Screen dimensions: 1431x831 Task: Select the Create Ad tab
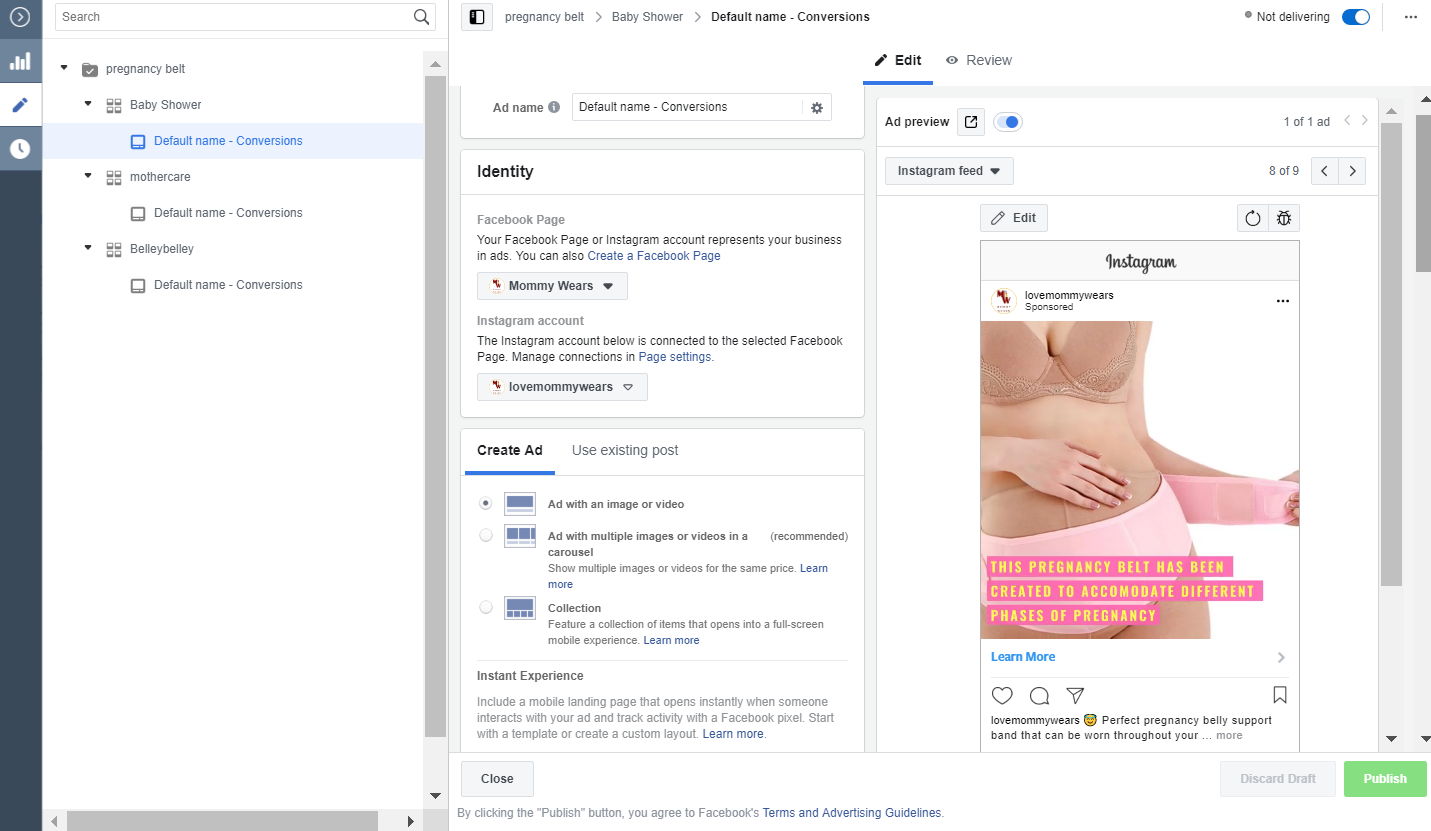(510, 451)
